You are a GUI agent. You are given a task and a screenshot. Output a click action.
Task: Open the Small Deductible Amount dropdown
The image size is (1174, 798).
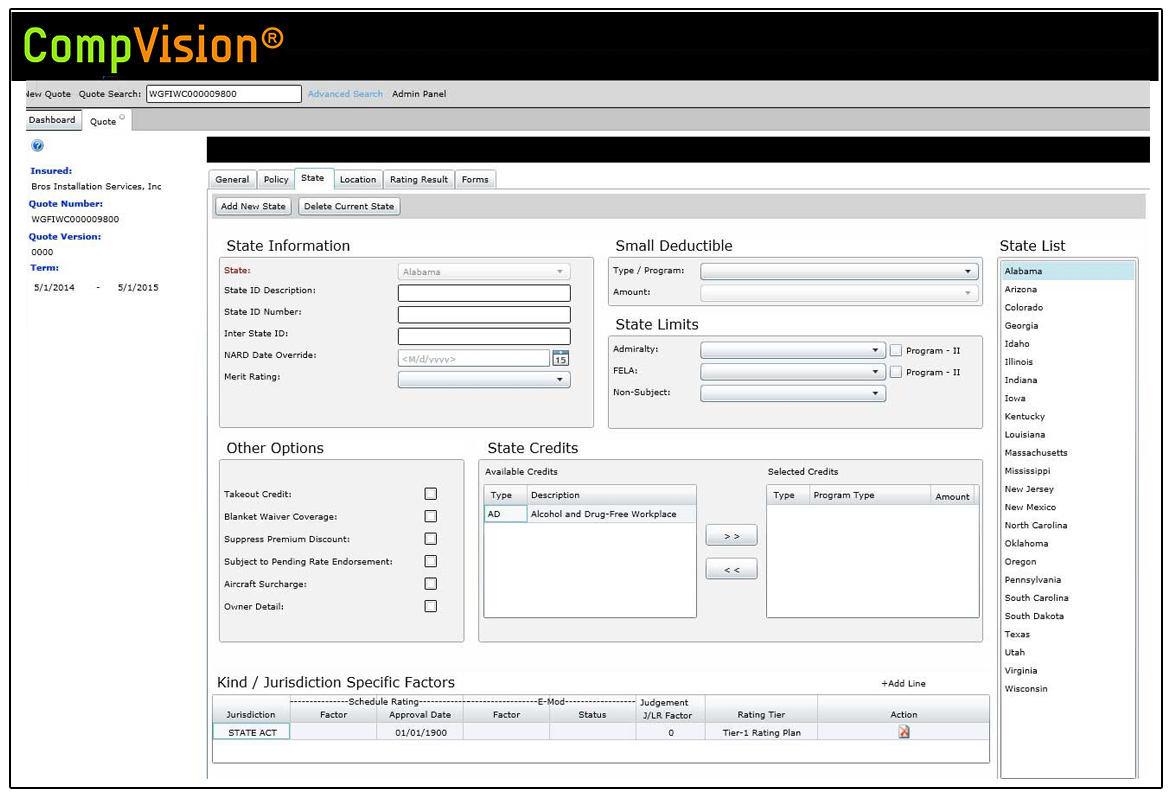coord(839,293)
